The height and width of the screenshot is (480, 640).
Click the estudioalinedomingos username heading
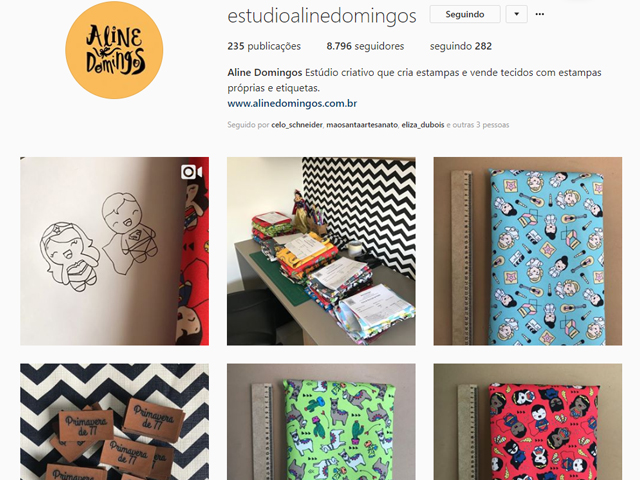coord(322,16)
